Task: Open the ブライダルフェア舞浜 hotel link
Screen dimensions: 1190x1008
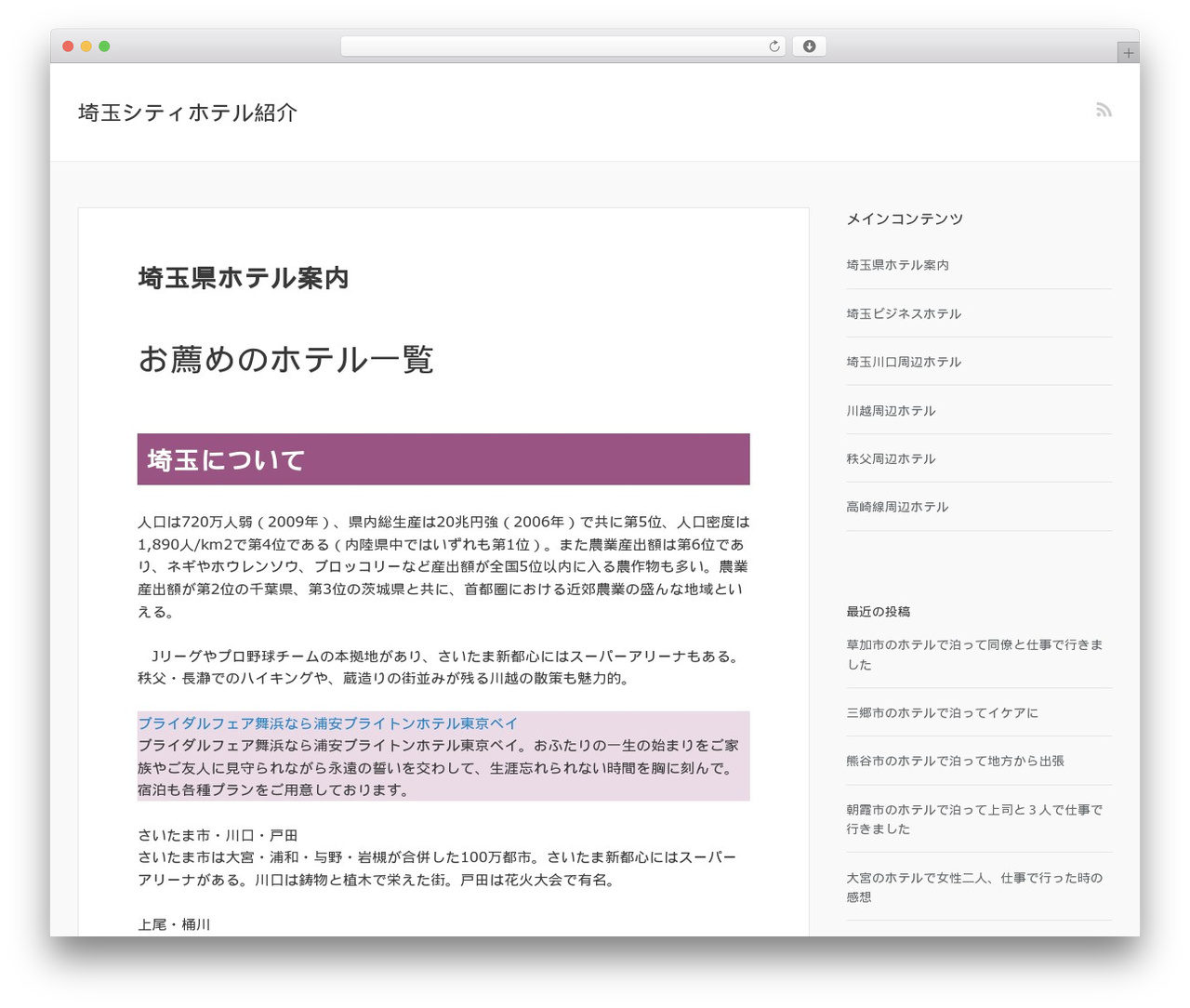Action: [327, 723]
